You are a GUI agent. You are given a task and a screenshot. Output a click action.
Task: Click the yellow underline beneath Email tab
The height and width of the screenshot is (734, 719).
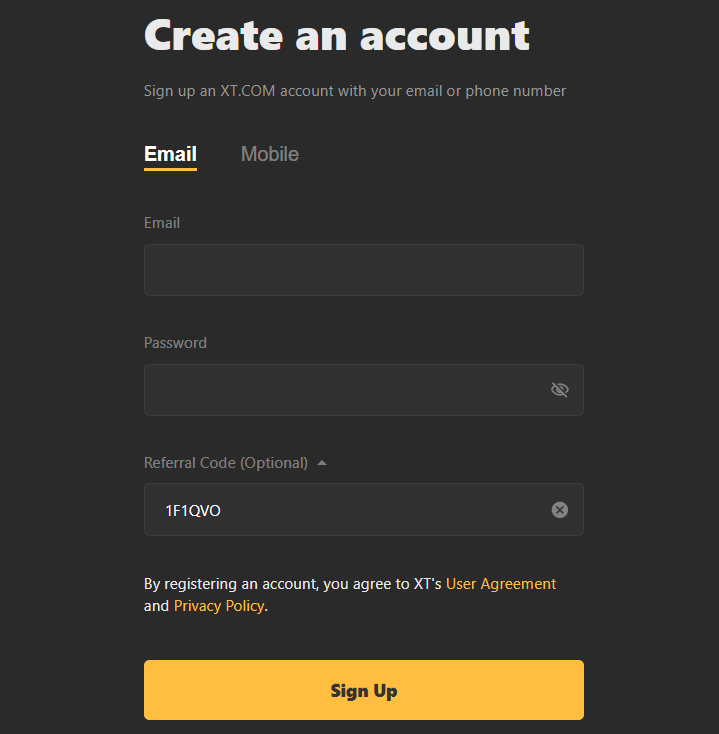pos(170,169)
